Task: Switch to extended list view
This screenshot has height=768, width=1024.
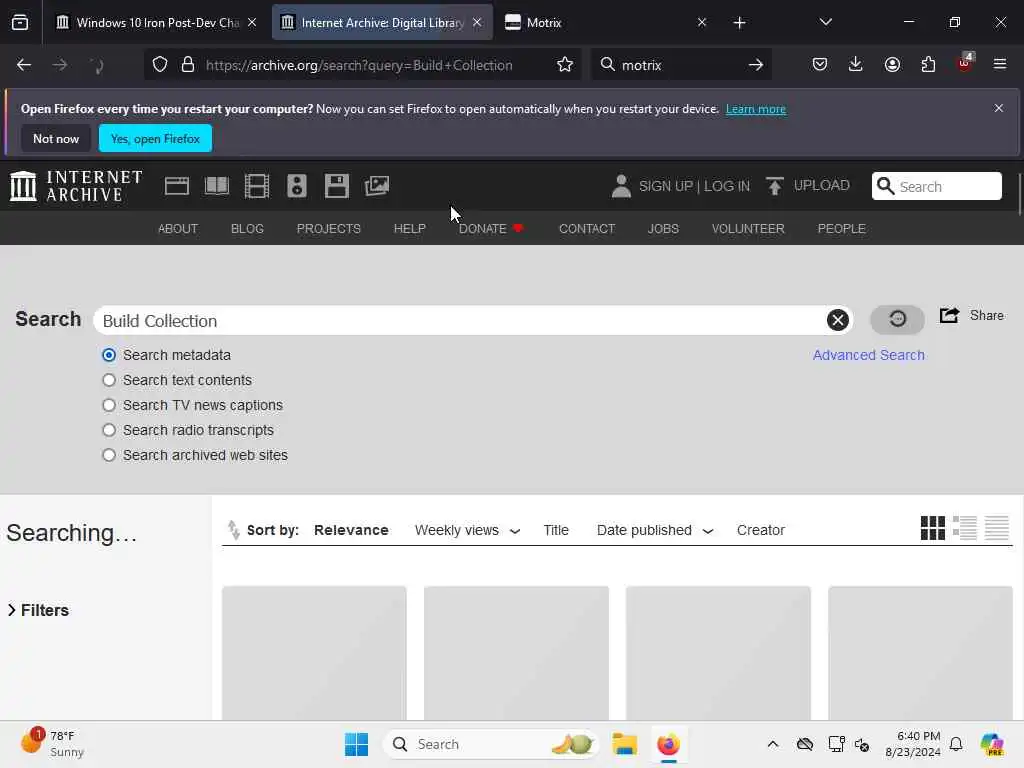Action: [x=965, y=528]
